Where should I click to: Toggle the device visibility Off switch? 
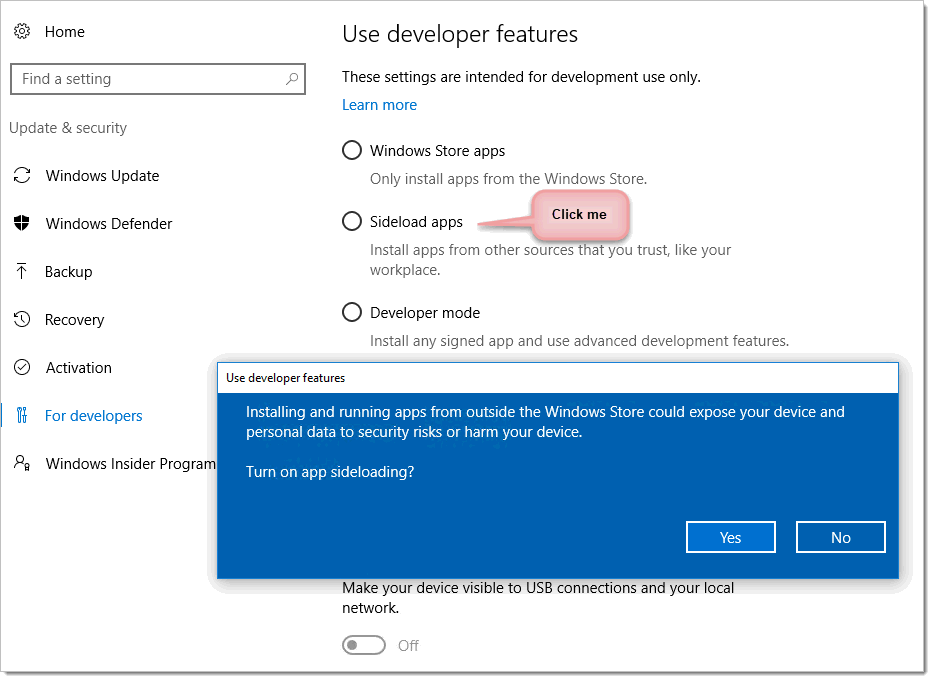tap(364, 646)
